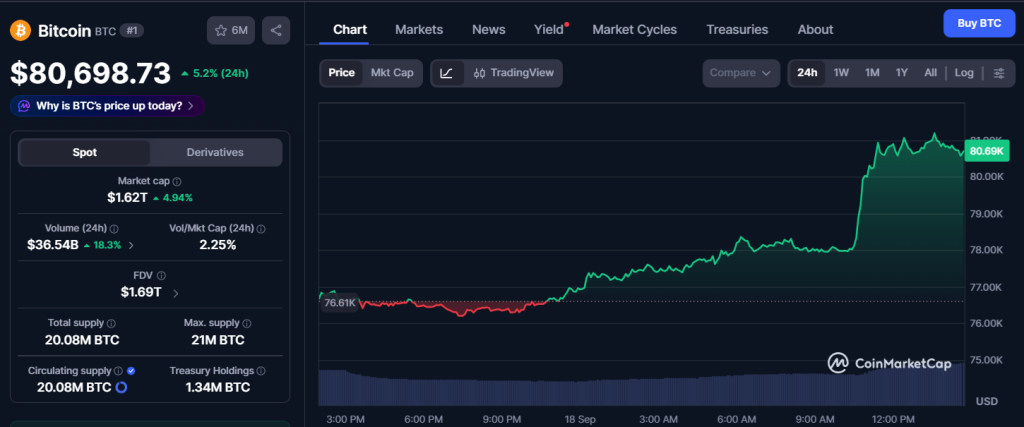Image resolution: width=1024 pixels, height=427 pixels.
Task: Expand Volume (24h) details chevron
Action: [x=131, y=245]
